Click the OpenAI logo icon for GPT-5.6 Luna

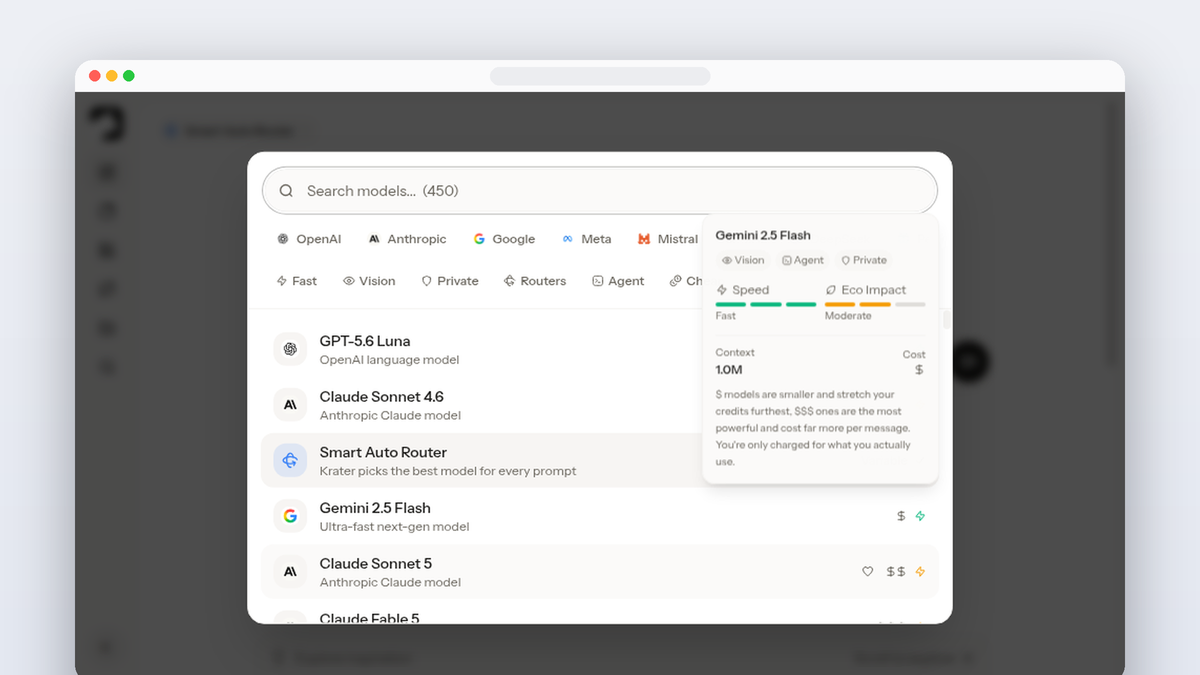(290, 349)
